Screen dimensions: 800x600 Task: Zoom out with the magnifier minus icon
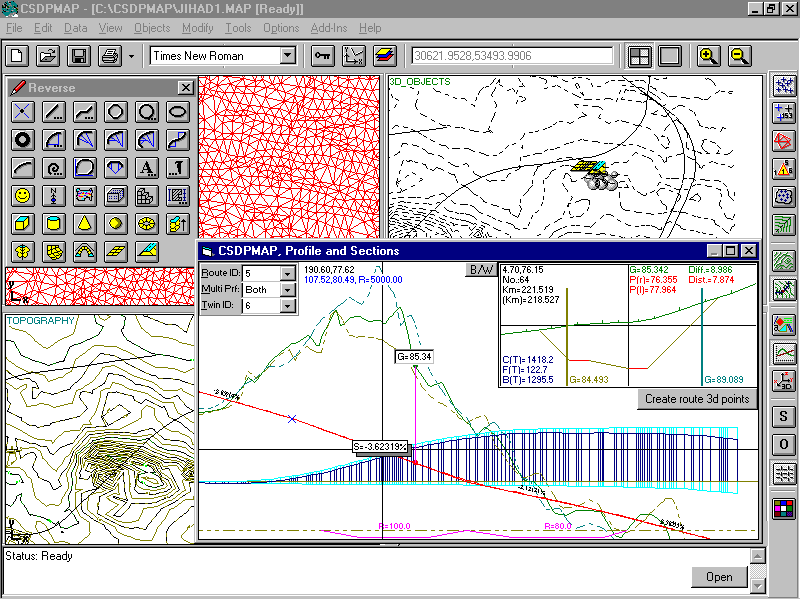click(740, 56)
